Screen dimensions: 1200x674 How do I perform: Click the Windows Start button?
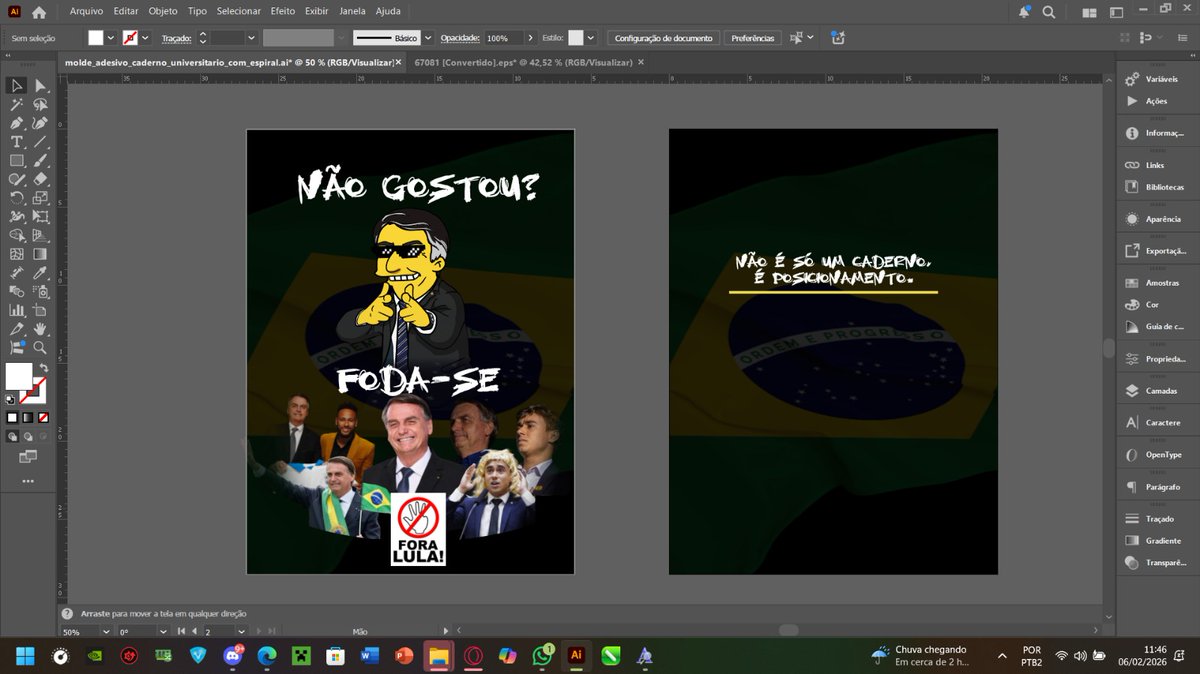click(25, 656)
